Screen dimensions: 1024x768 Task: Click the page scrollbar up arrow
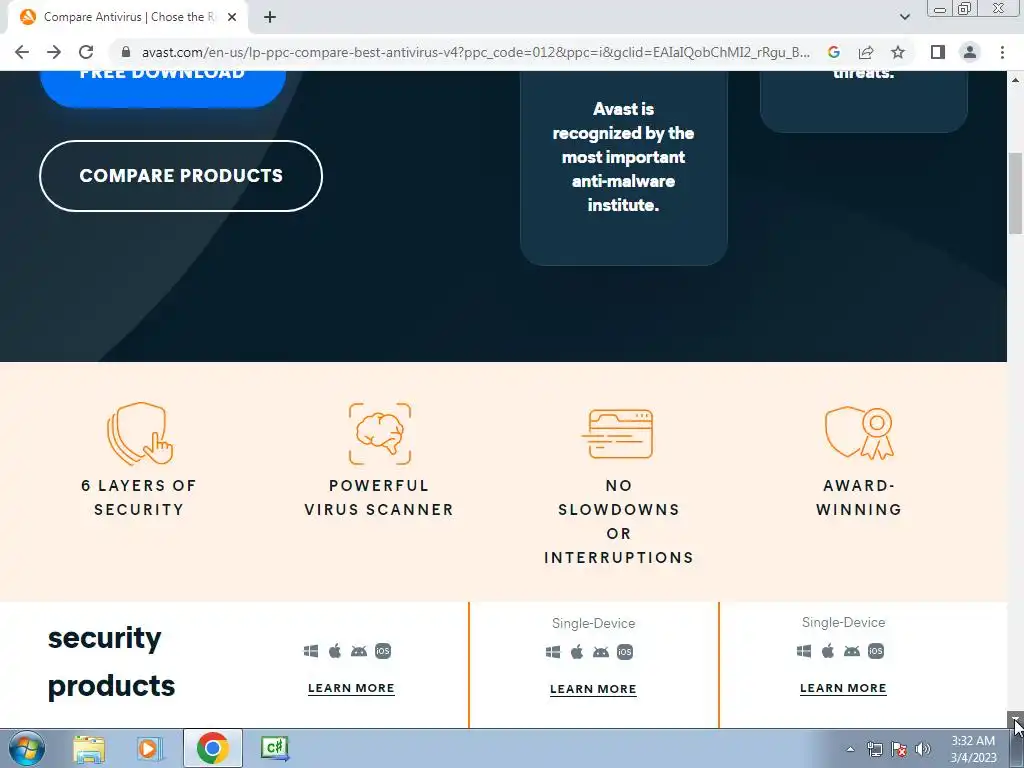pos(1015,79)
